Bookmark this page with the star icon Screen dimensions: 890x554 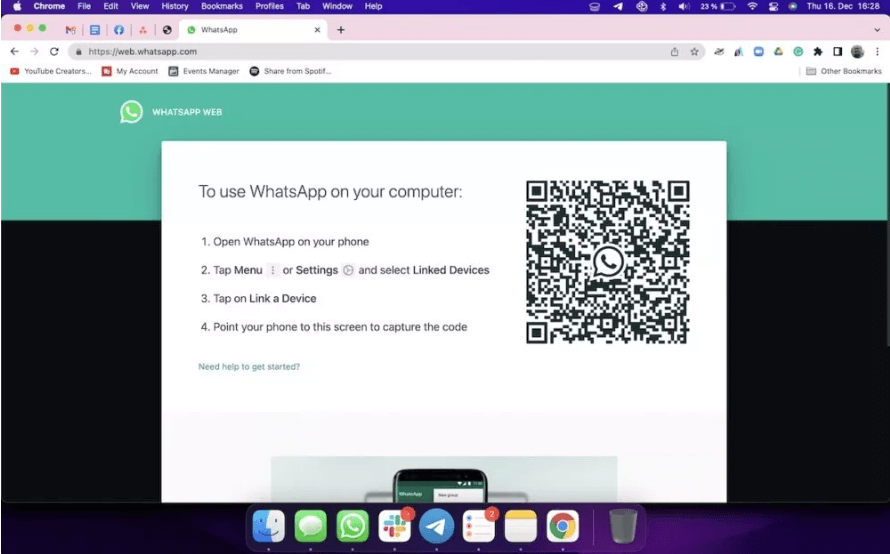(694, 51)
